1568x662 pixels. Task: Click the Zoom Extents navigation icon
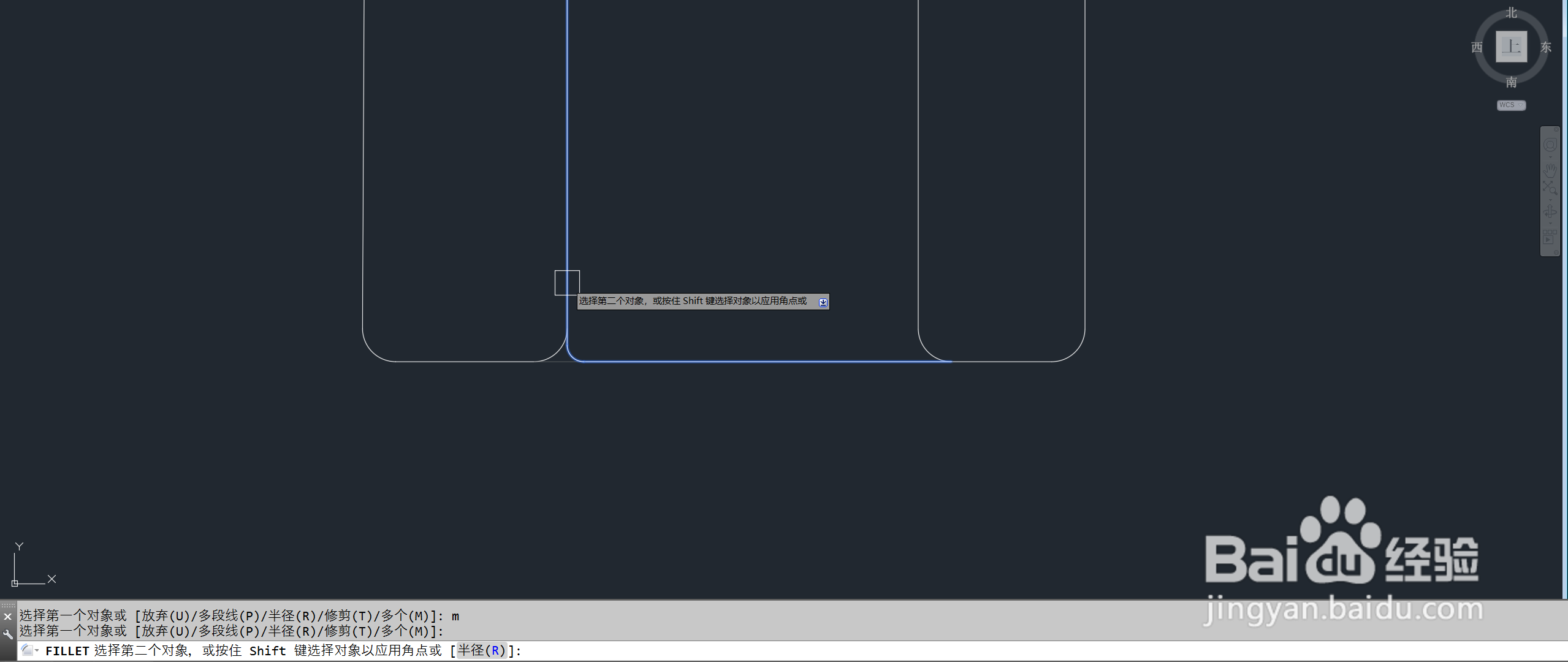(x=1550, y=187)
